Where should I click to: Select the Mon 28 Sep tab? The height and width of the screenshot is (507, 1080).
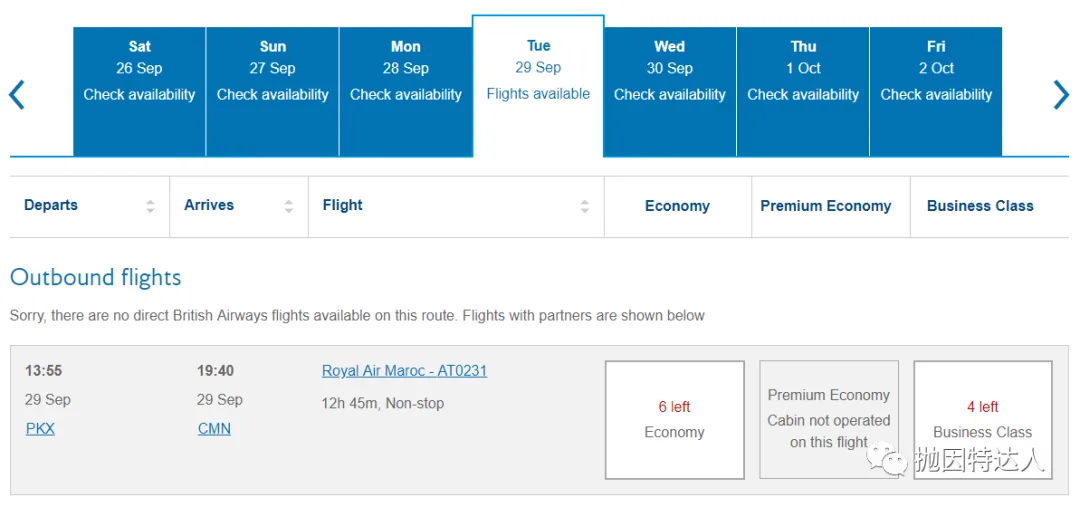click(406, 92)
